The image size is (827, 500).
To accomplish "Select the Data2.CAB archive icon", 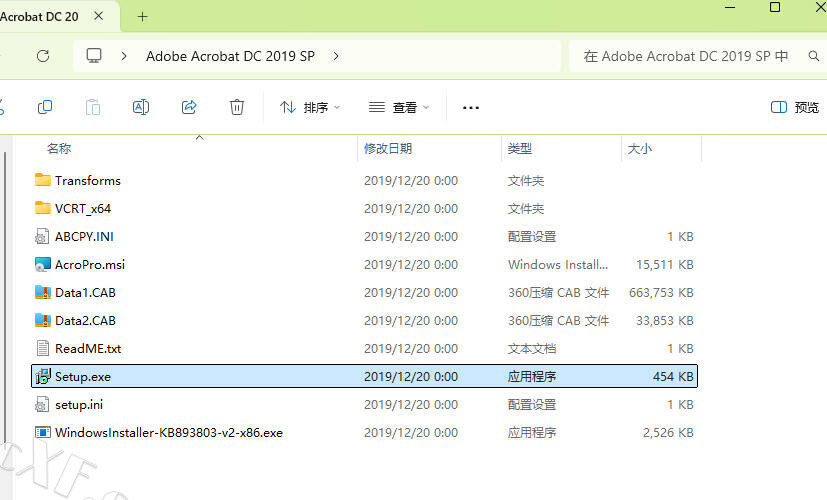I will pyautogui.click(x=43, y=320).
